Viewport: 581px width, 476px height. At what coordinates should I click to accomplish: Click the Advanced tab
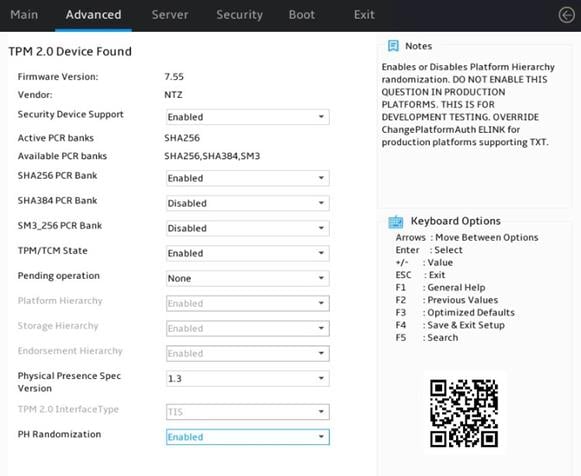pyautogui.click(x=93, y=15)
